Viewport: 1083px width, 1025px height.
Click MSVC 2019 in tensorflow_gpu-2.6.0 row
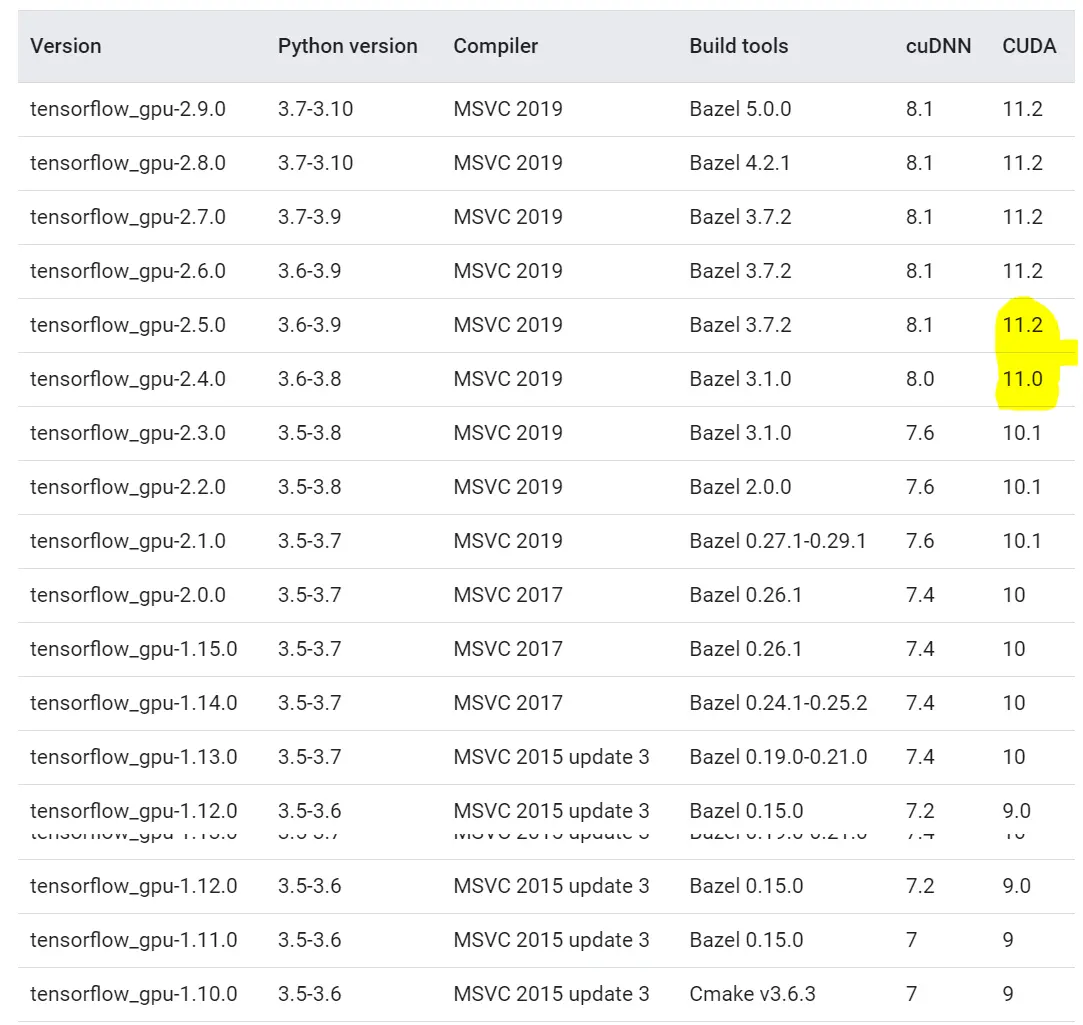click(x=508, y=271)
